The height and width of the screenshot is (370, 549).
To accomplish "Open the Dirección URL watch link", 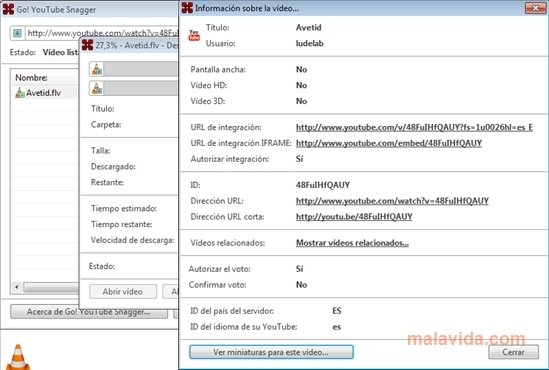I will click(x=392, y=201).
